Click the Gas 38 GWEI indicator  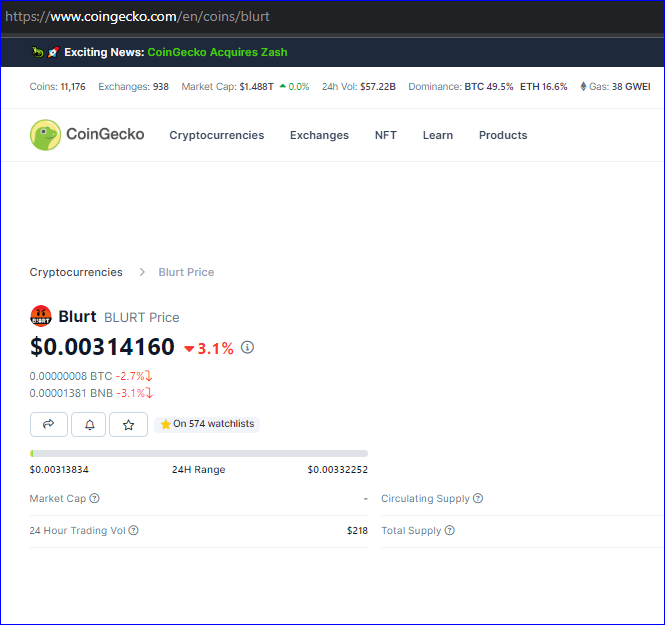[615, 86]
